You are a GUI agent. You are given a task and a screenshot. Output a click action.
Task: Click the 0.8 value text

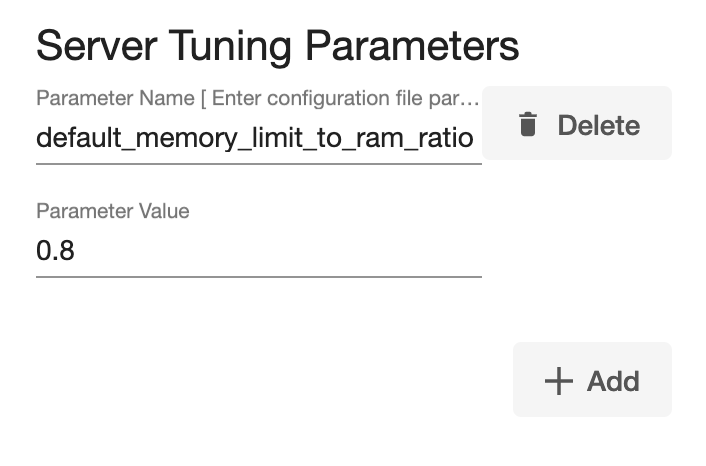[55, 249]
